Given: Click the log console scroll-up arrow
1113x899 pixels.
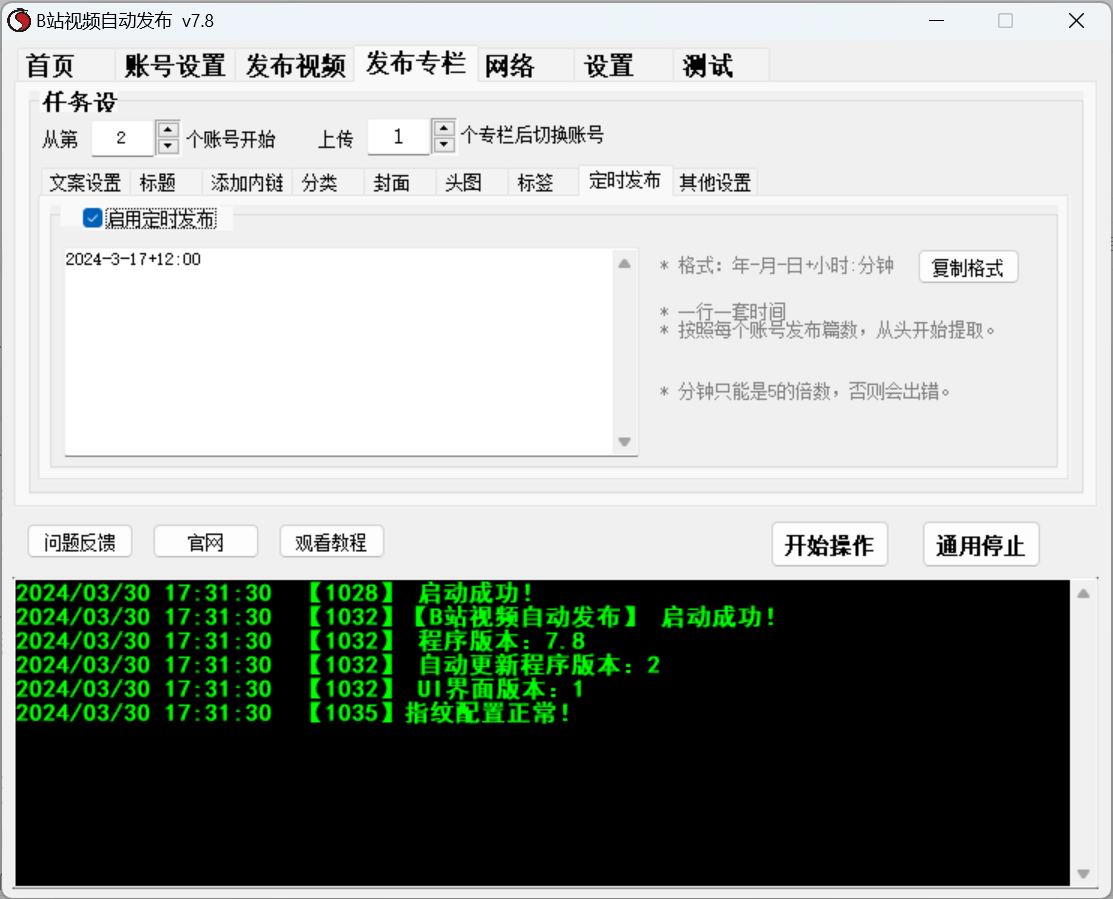Looking at the screenshot, I should click(x=1083, y=594).
